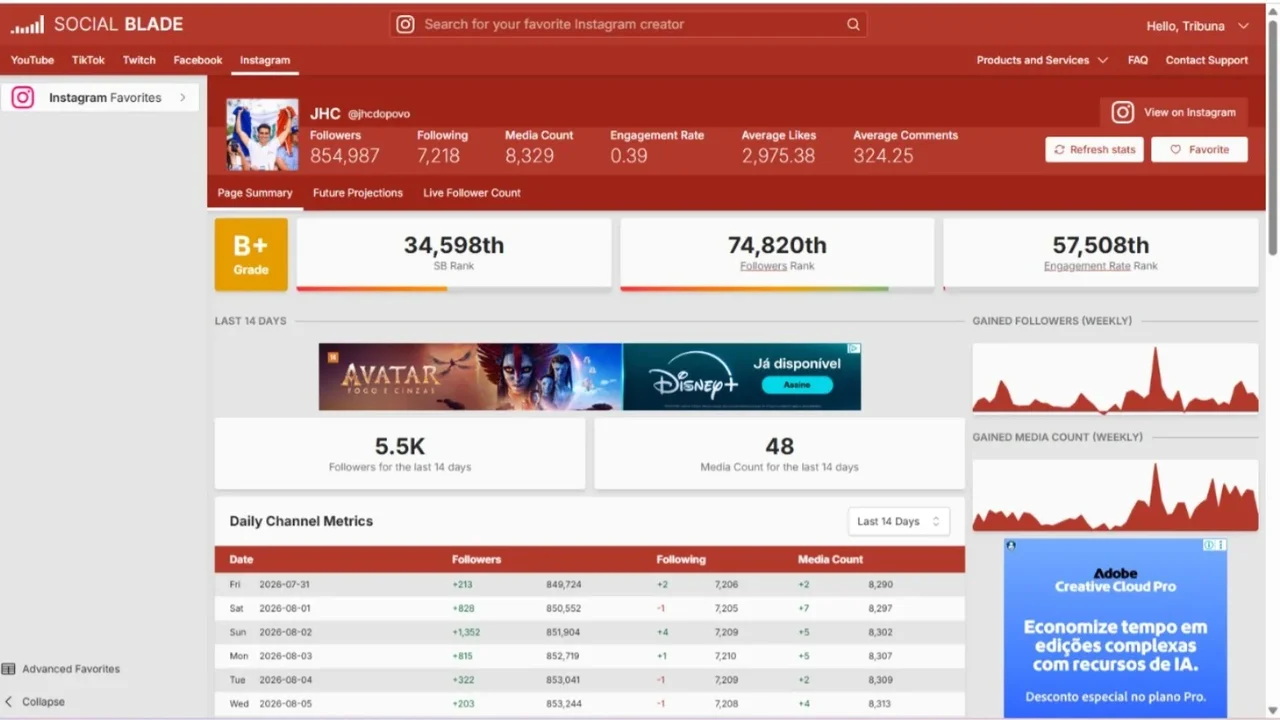Switch to the Page Summary tab
This screenshot has width=1280, height=720.
coord(255,193)
